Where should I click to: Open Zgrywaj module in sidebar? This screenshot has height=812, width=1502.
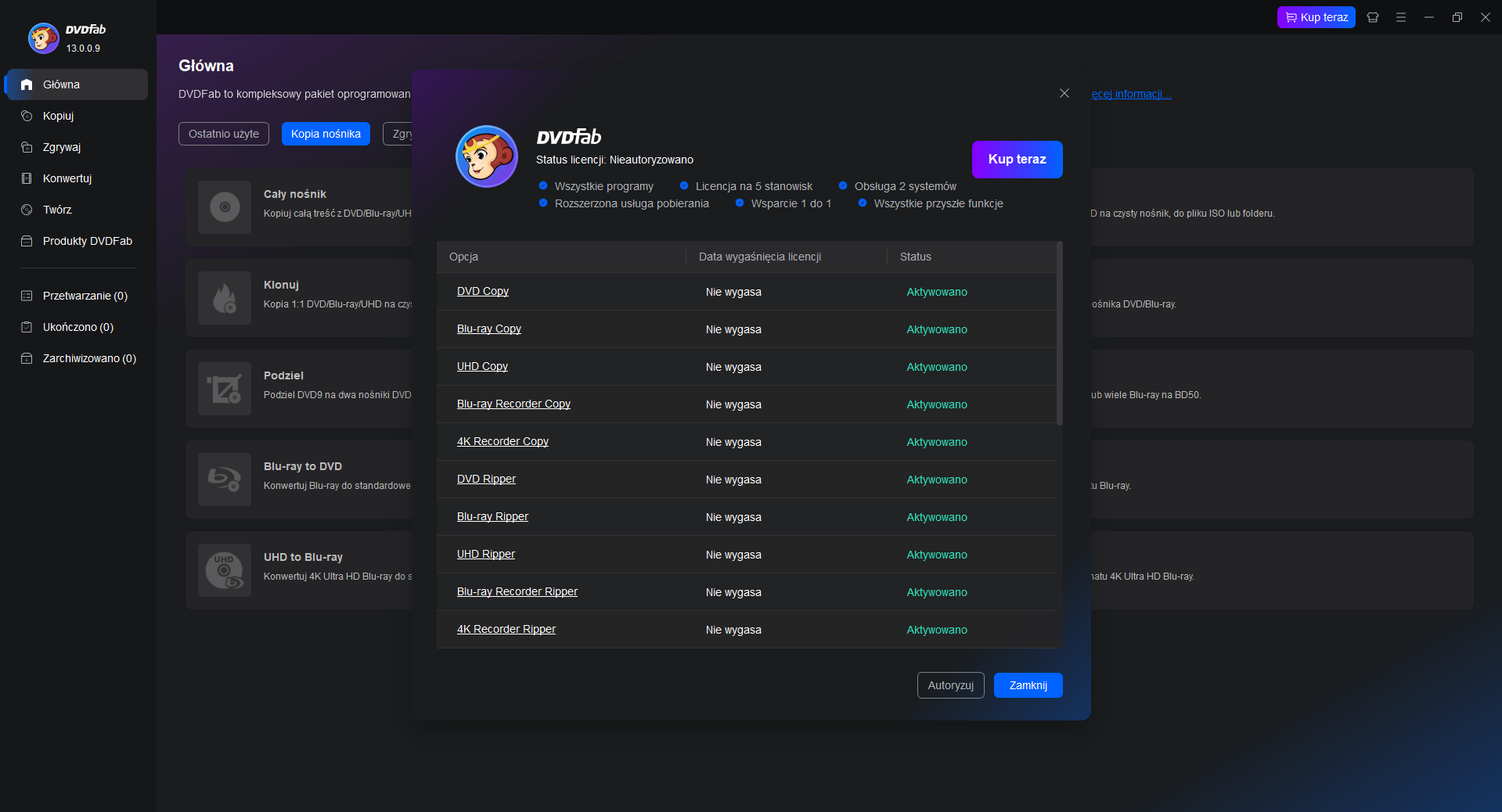pyautogui.click(x=77, y=147)
